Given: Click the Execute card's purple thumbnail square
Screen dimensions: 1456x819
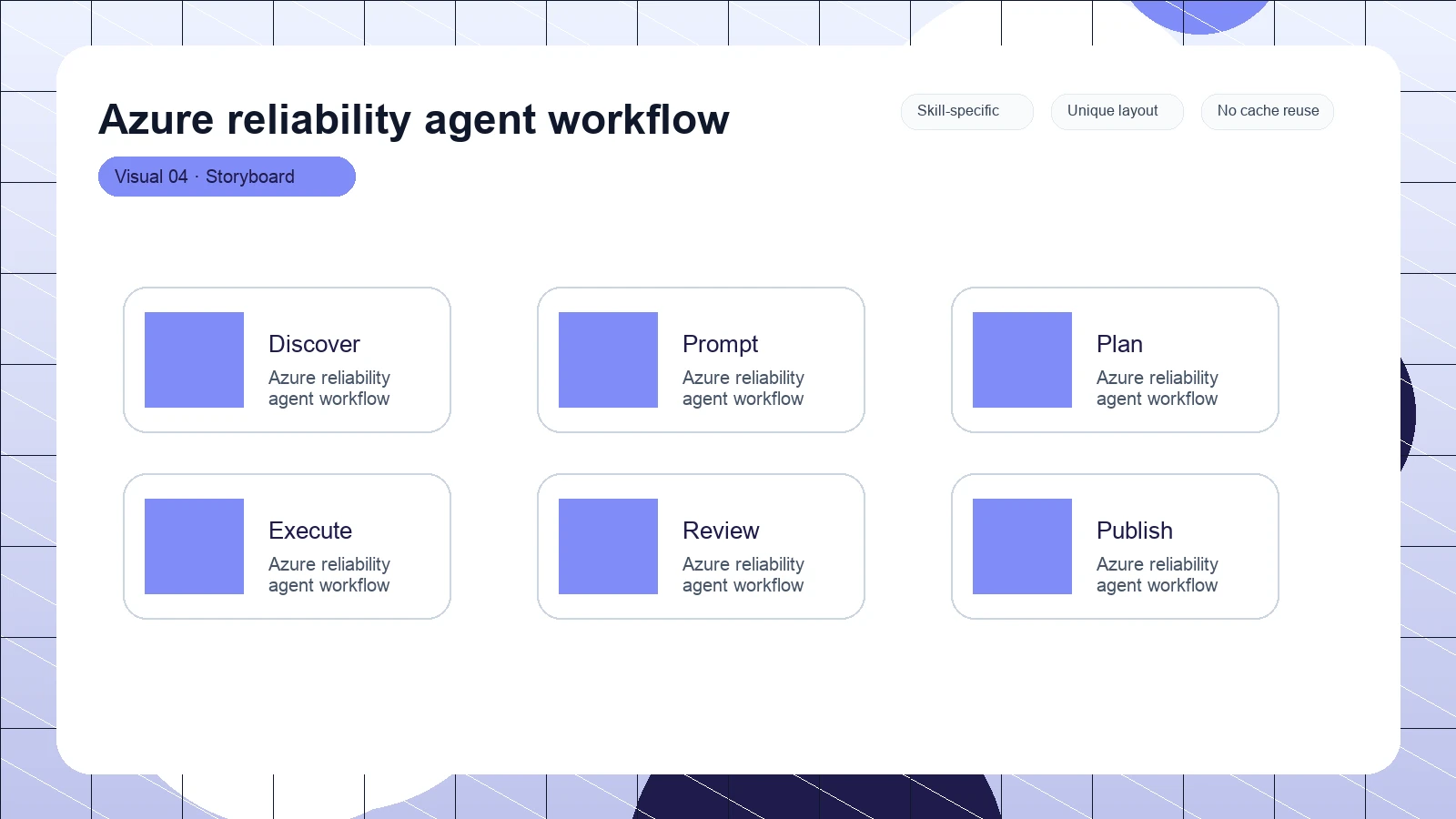Looking at the screenshot, I should pyautogui.click(x=194, y=546).
